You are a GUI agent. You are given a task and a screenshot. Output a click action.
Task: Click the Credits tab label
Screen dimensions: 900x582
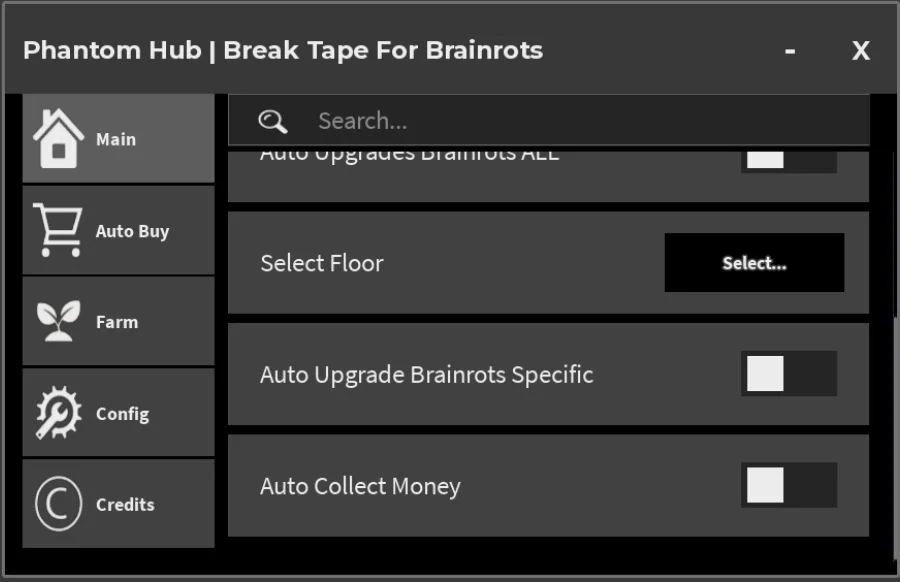[125, 505]
